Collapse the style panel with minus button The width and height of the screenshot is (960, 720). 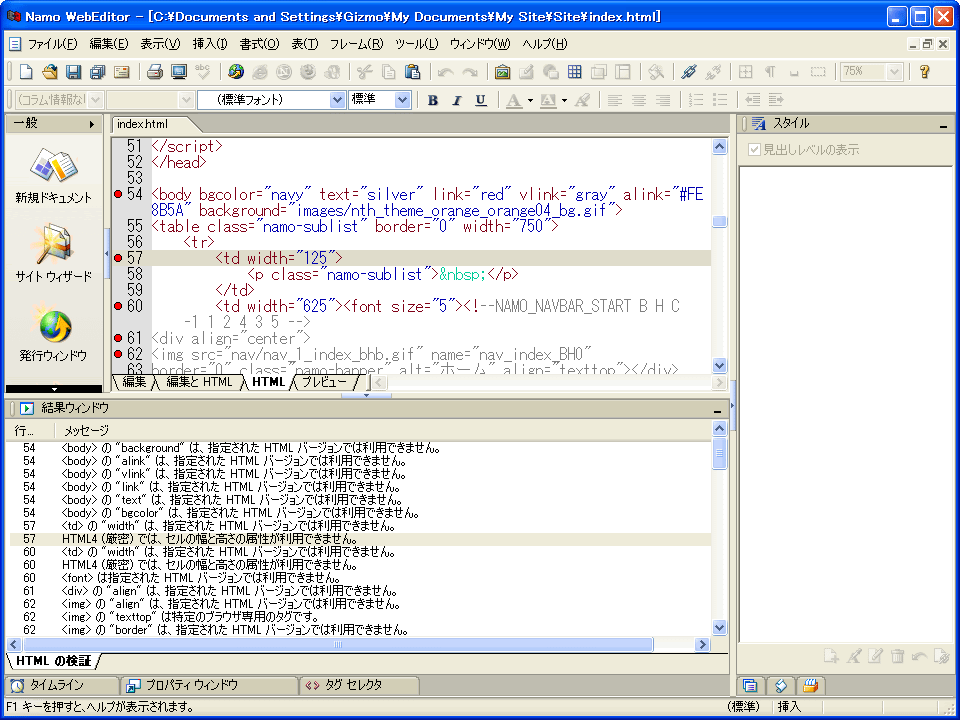943,126
